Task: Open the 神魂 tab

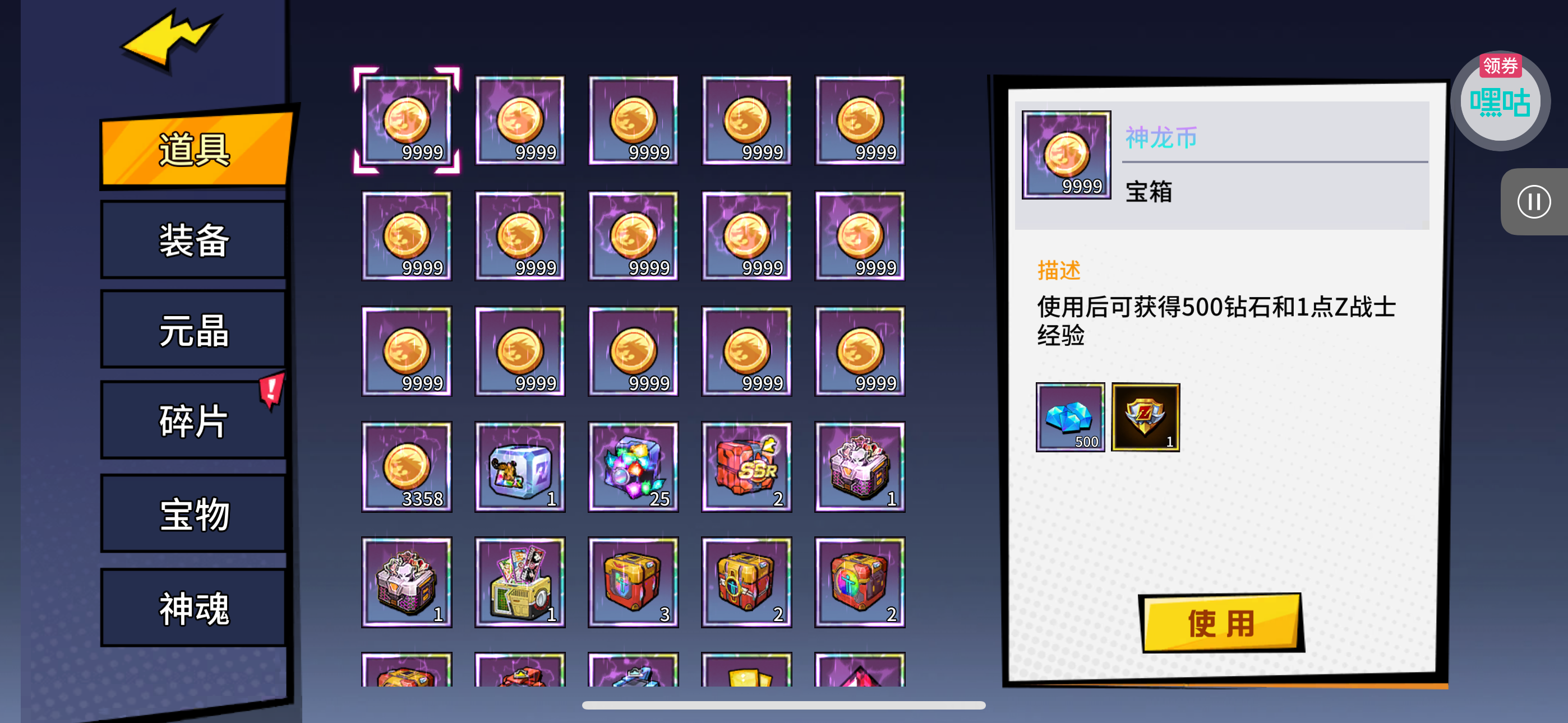Action: (x=193, y=608)
